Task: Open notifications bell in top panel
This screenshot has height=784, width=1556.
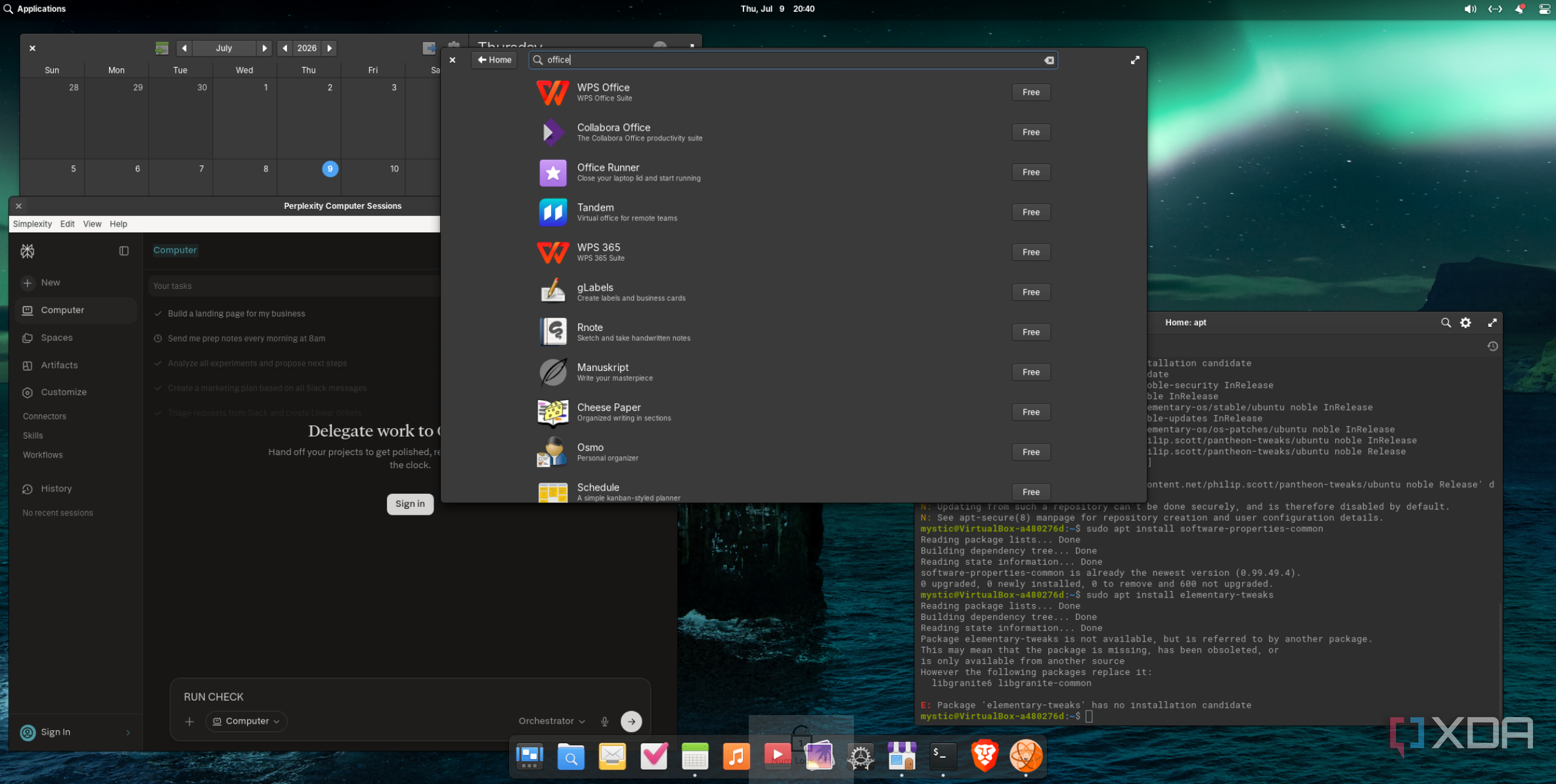Action: coord(1519,9)
